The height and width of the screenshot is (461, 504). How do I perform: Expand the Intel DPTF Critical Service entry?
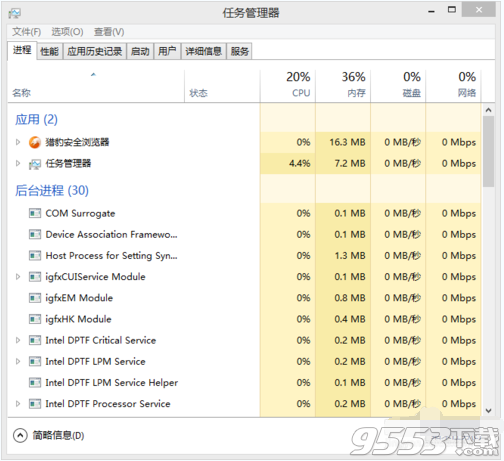[x=18, y=340]
